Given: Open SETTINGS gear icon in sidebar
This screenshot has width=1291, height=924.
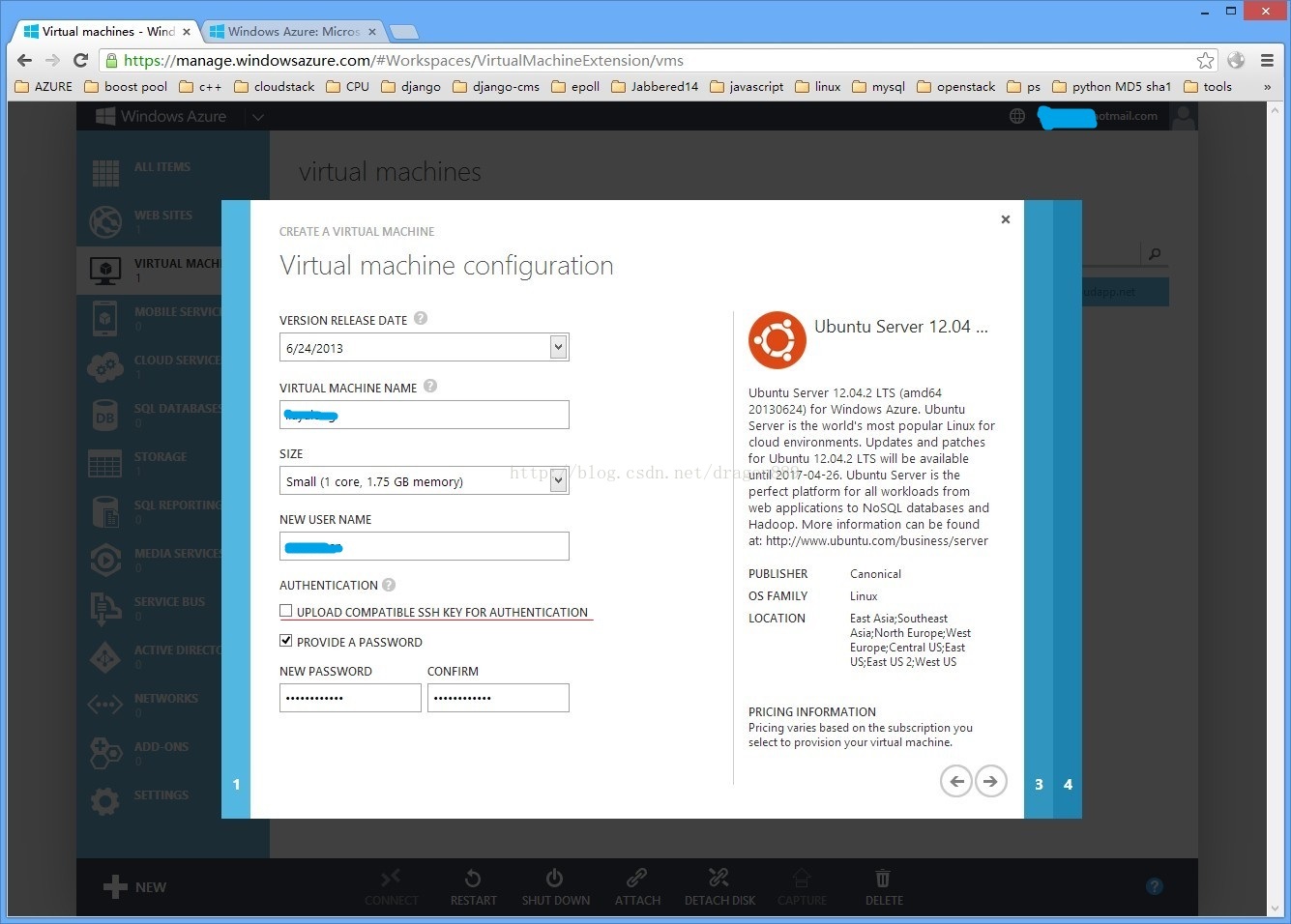Looking at the screenshot, I should pyautogui.click(x=105, y=801).
